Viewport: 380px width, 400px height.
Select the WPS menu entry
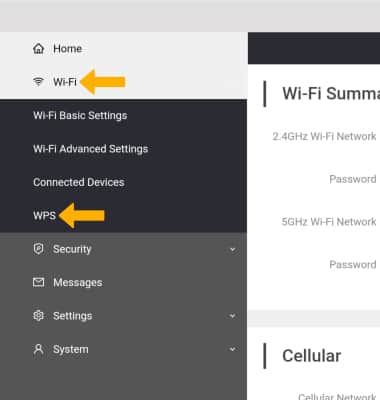point(44,216)
